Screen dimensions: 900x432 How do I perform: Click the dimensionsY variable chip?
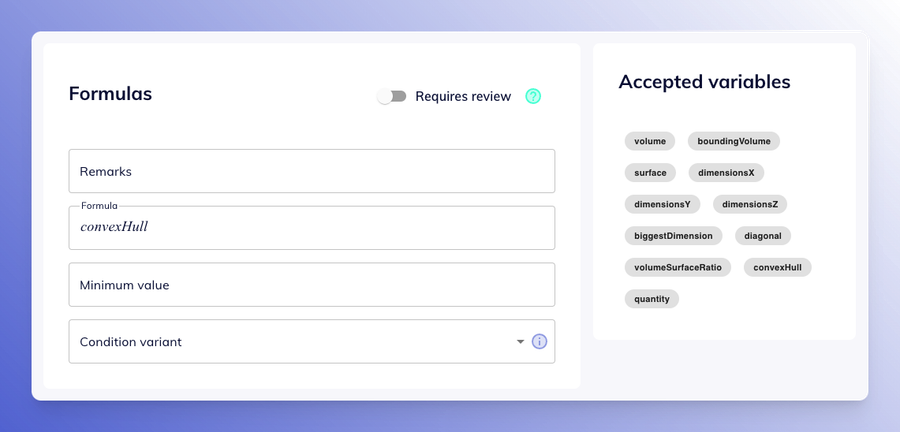pyautogui.click(x=662, y=204)
